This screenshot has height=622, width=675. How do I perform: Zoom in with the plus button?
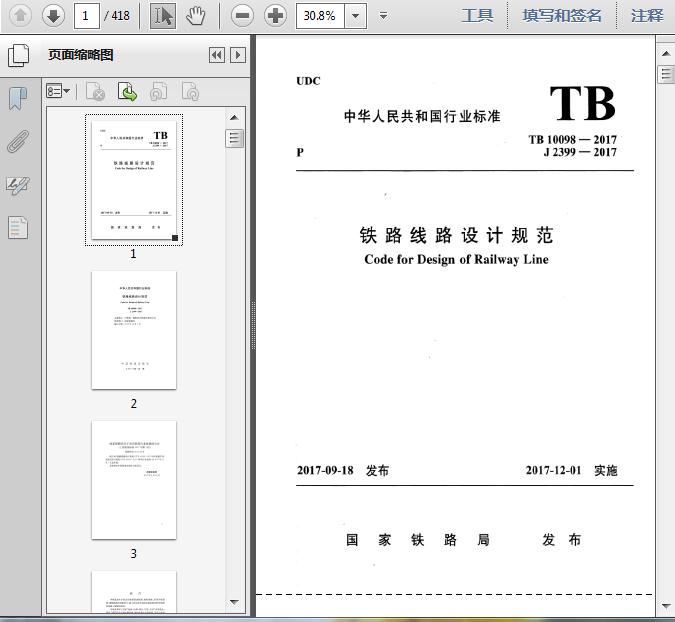click(276, 16)
